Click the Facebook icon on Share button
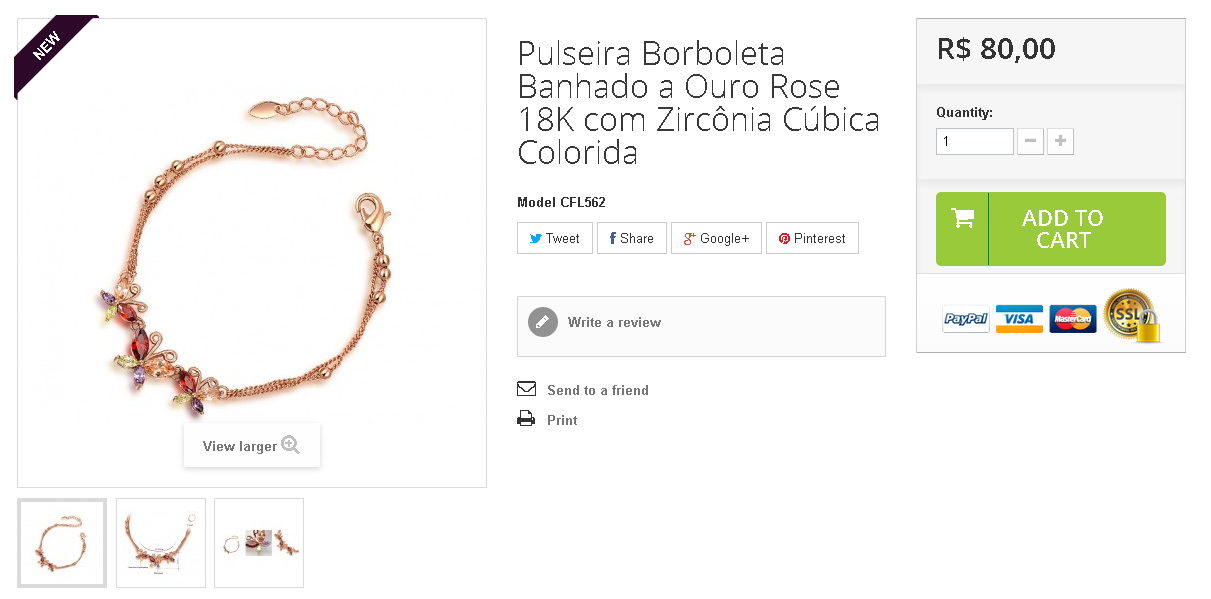The image size is (1211, 599). tap(612, 239)
